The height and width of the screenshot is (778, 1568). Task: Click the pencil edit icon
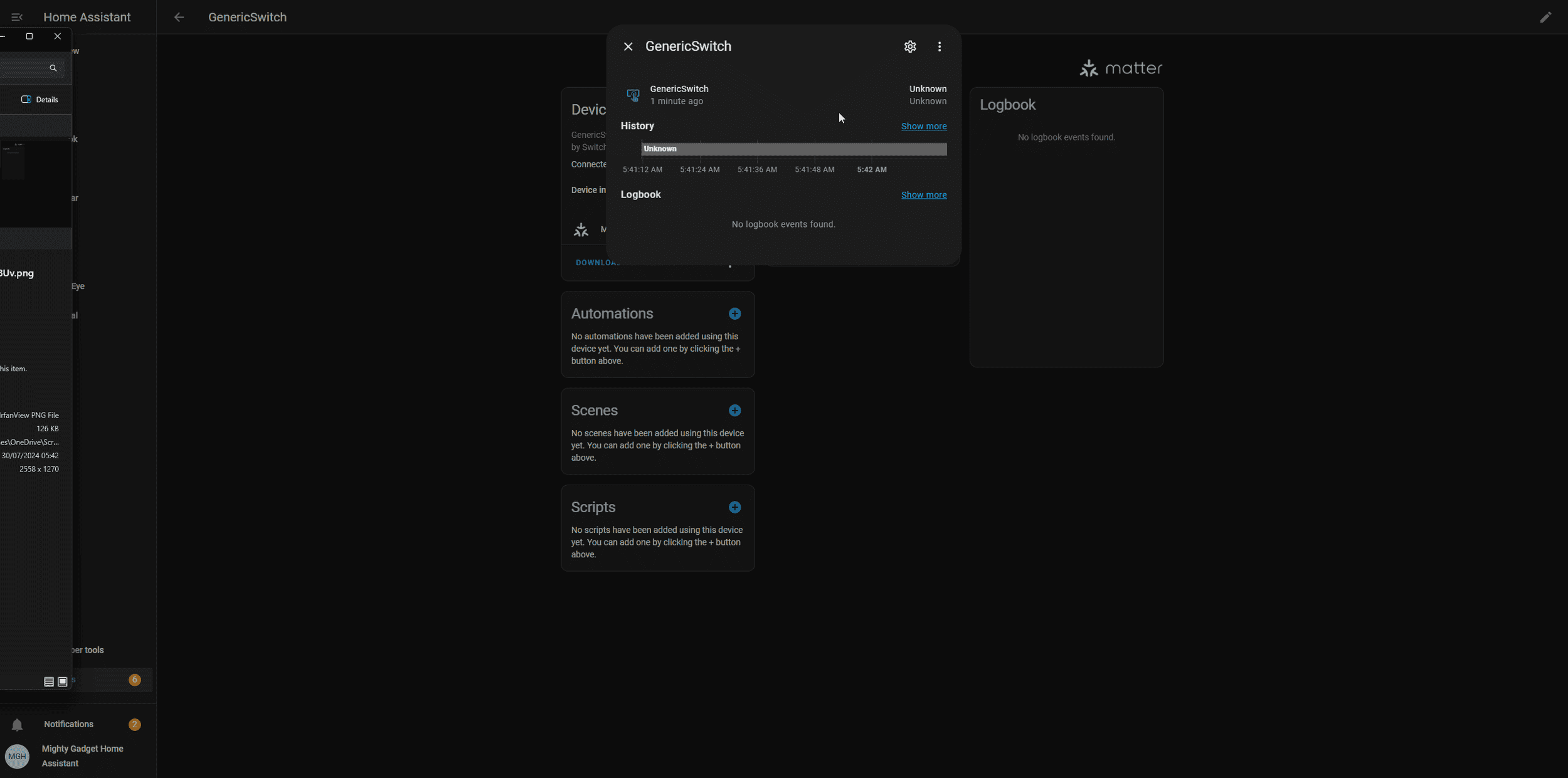click(x=1545, y=18)
